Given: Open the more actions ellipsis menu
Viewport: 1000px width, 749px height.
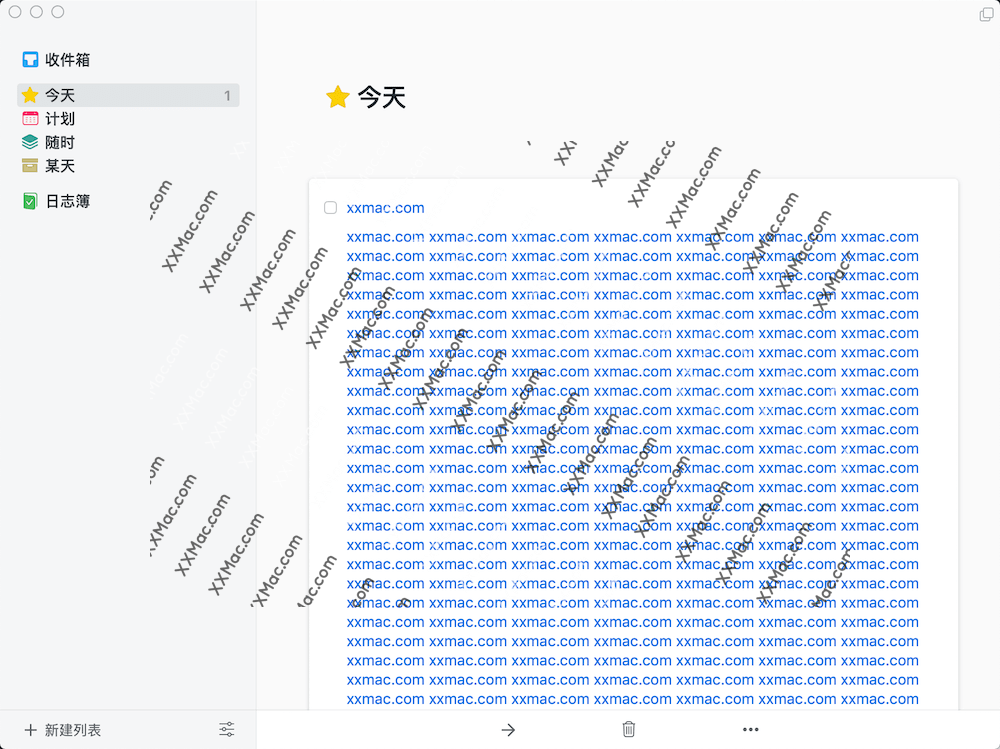Looking at the screenshot, I should [750, 730].
